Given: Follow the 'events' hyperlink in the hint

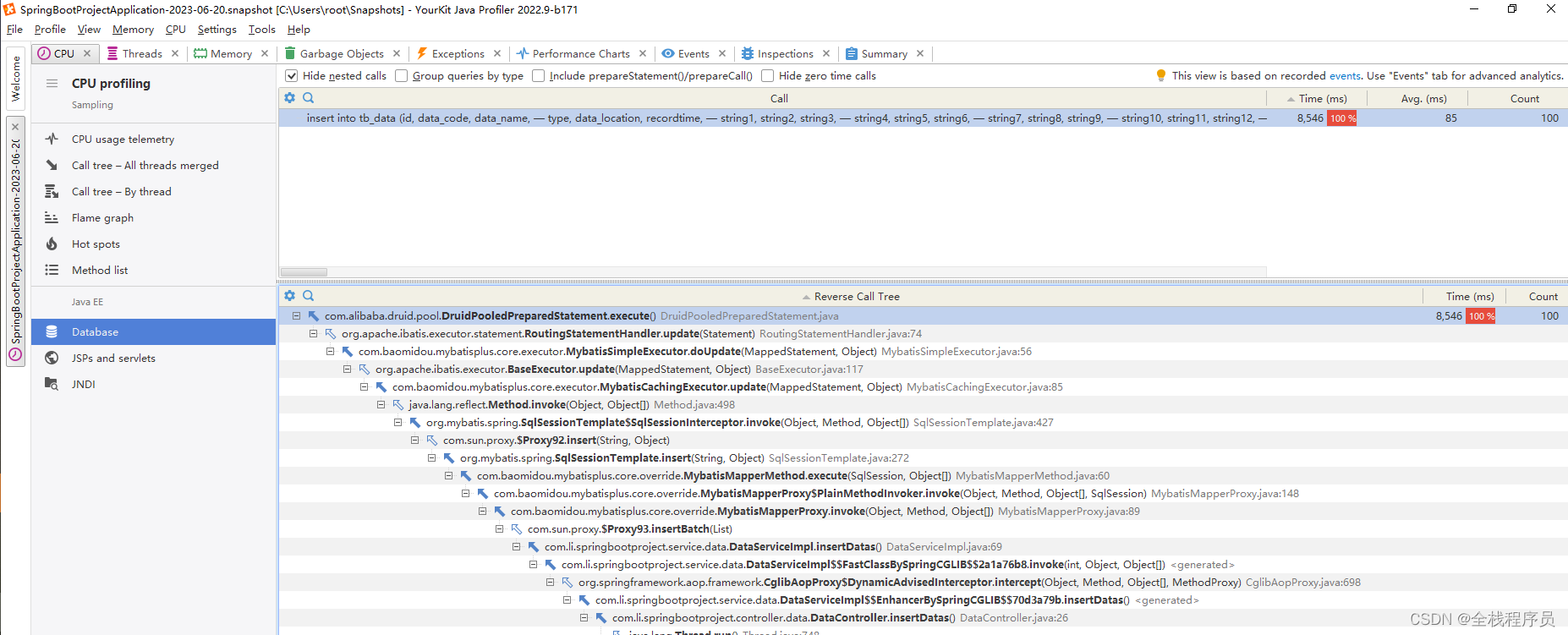Looking at the screenshot, I should (1345, 75).
